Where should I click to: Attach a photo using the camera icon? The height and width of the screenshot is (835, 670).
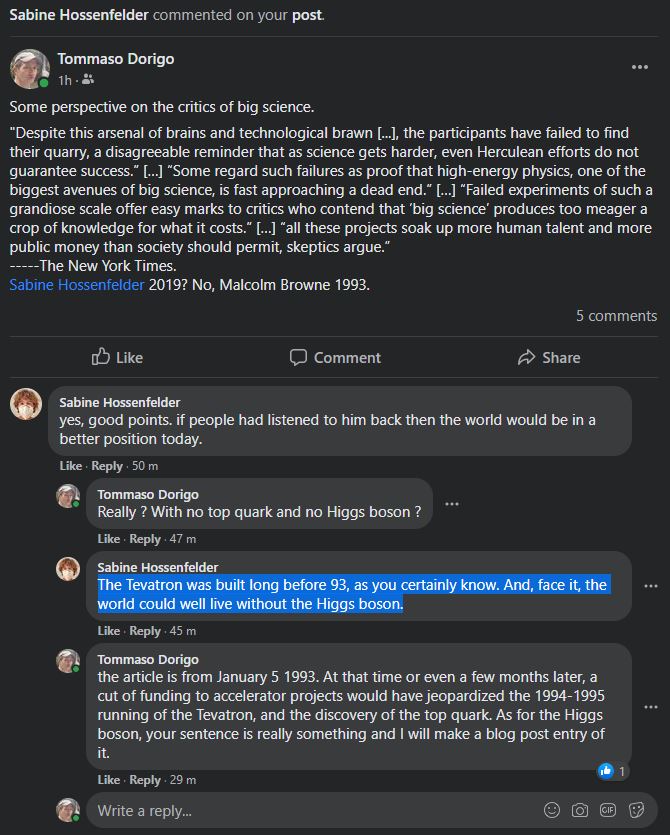pyautogui.click(x=580, y=810)
